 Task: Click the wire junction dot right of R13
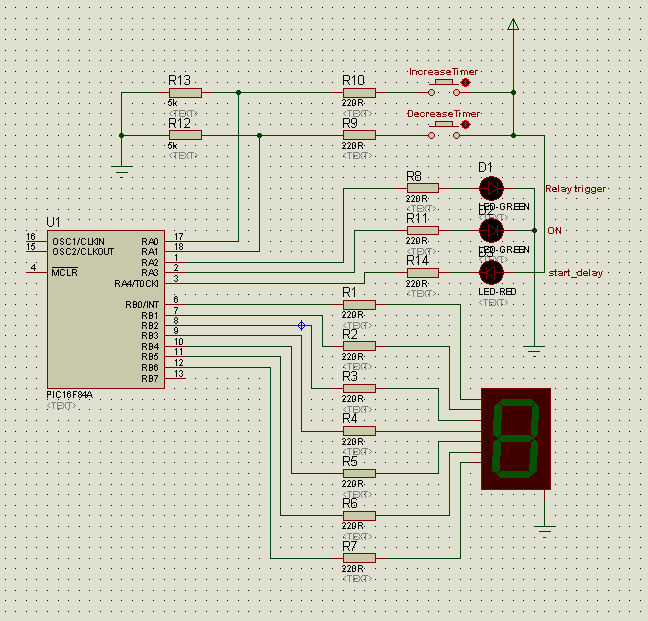click(x=238, y=93)
